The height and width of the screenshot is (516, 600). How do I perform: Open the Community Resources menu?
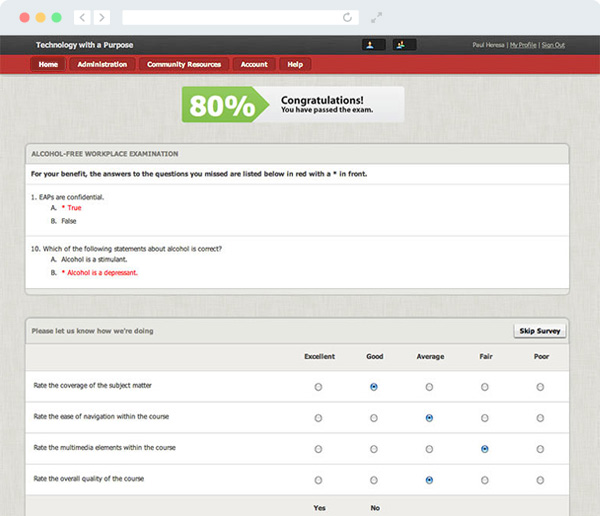click(x=184, y=64)
